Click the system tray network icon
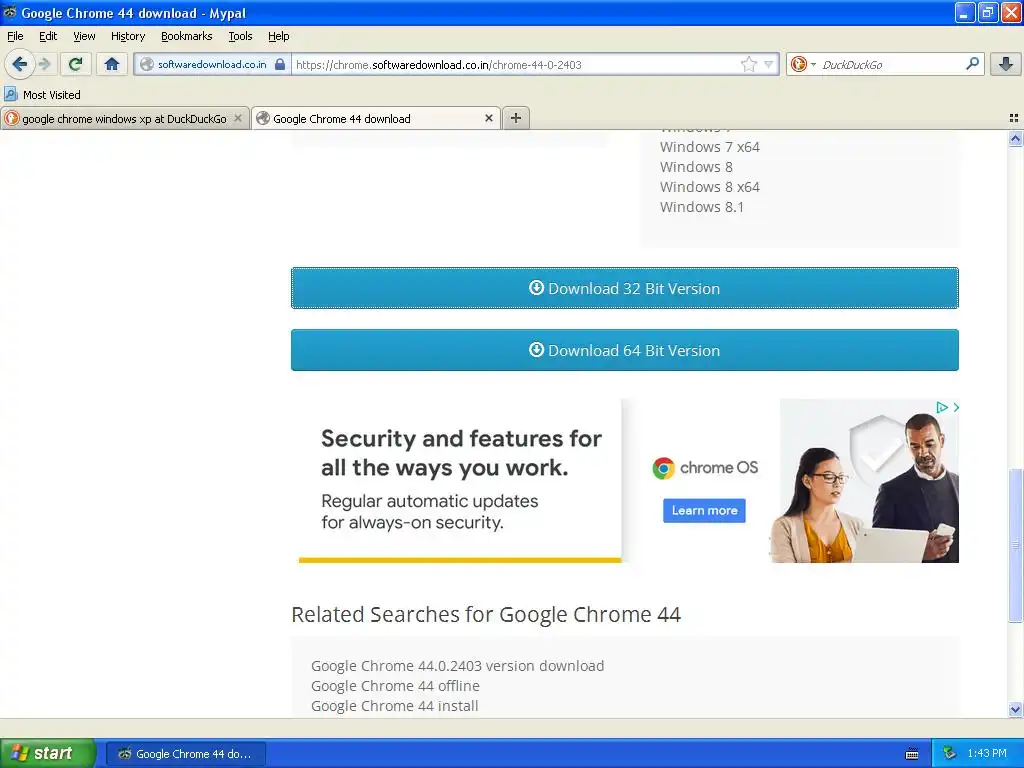1024x768 pixels. [949, 754]
